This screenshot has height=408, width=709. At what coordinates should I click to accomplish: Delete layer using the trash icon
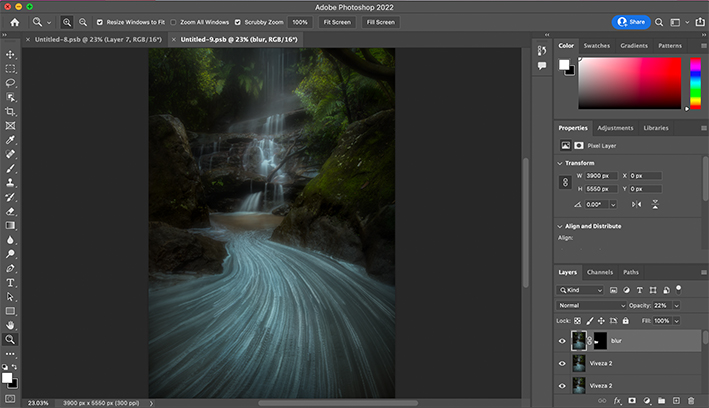coord(691,400)
